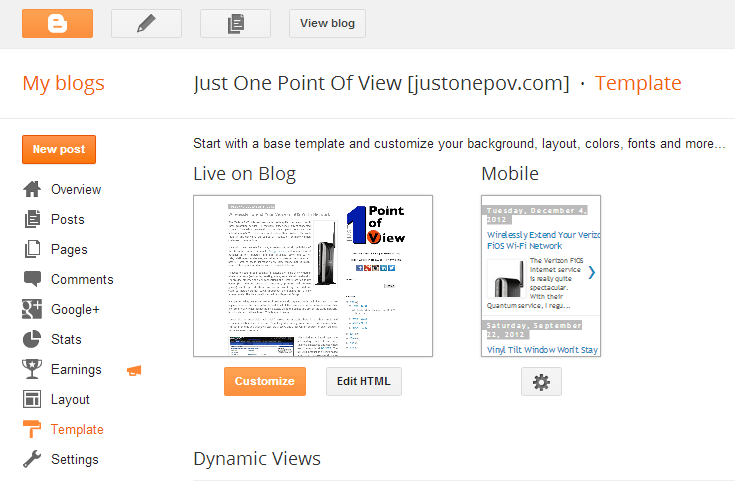Image resolution: width=735 pixels, height=481 pixels.
Task: Open Comments section
Action: tap(82, 279)
